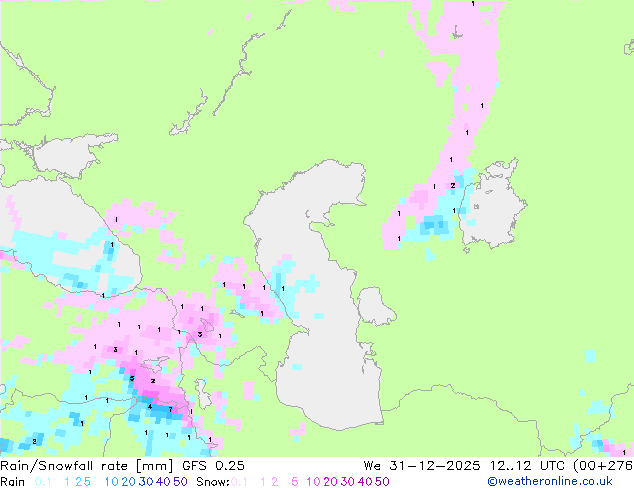Pick the pale pink 0.1 snow legend value
Viewport: 634px width, 490px height.
pyautogui.click(x=239, y=482)
